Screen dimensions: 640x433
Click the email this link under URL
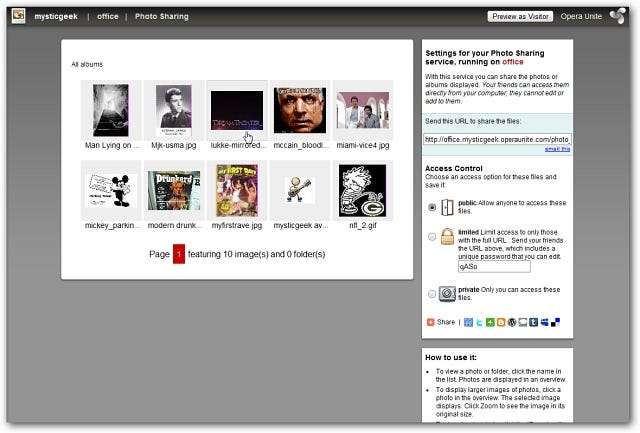pyautogui.click(x=557, y=149)
